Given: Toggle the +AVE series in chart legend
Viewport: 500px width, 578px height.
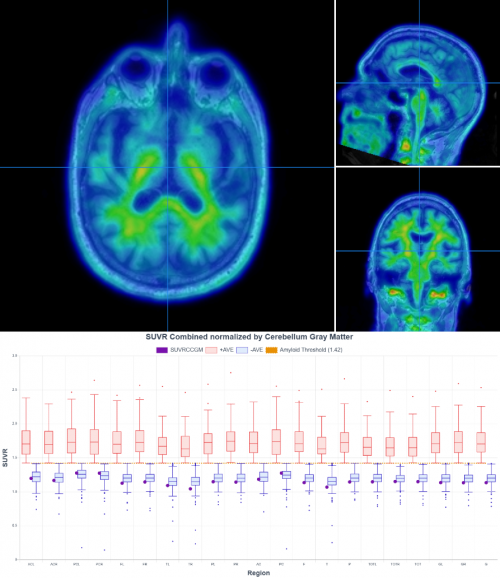Looking at the screenshot, I should 219,350.
